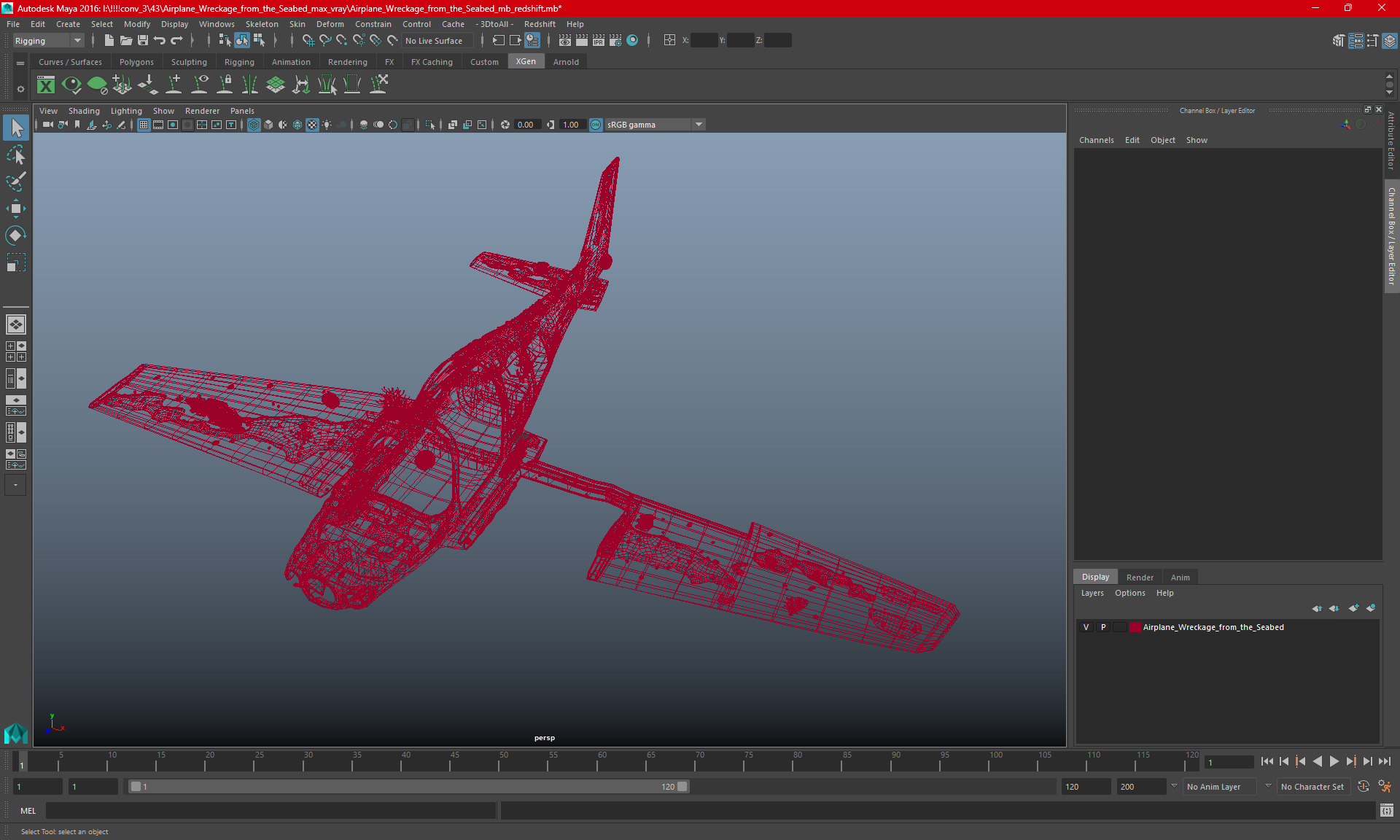Open the viewport Shading menu

tap(84, 111)
